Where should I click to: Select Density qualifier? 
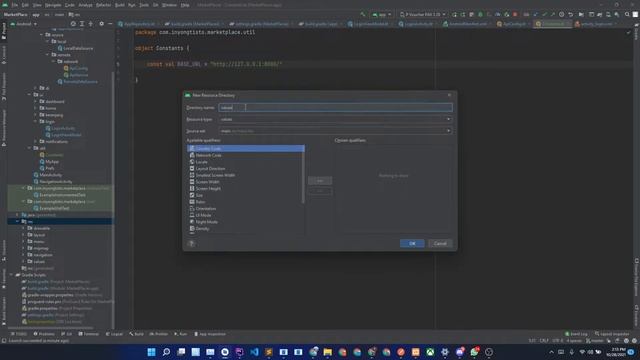pos(245,229)
